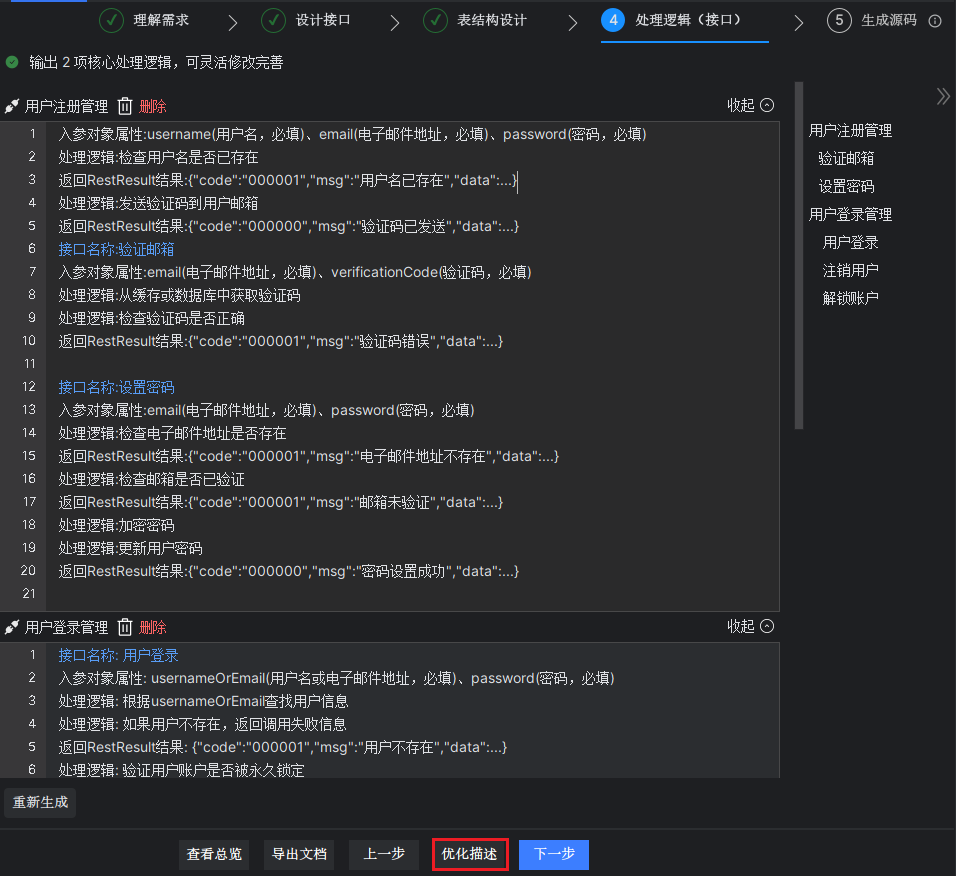Click plug icon beside 用户登录管理 title
The height and width of the screenshot is (876, 956).
[x=12, y=627]
